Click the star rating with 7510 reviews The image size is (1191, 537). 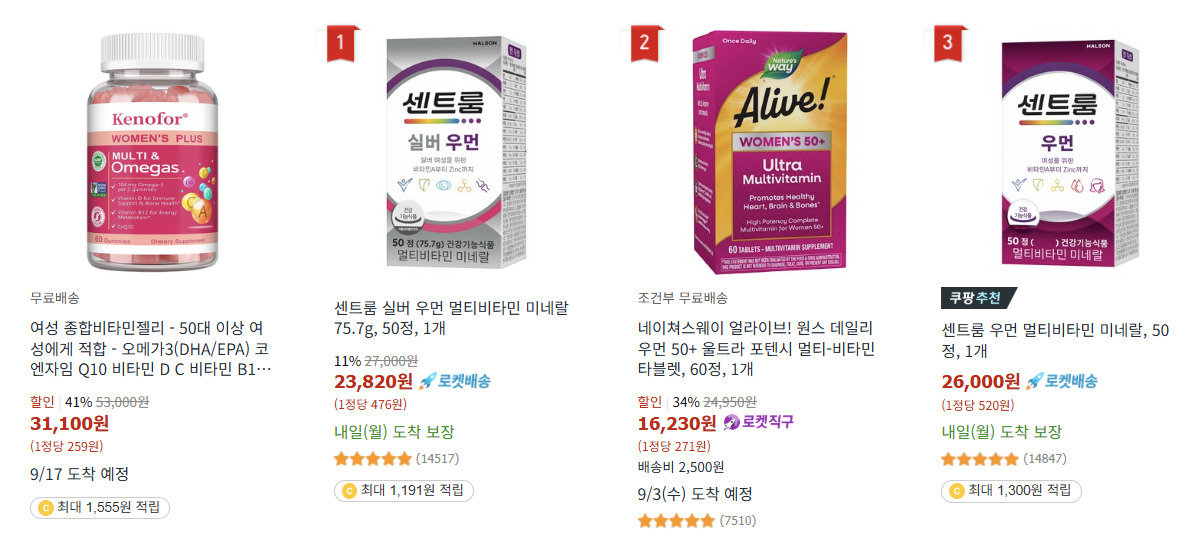coord(676,521)
